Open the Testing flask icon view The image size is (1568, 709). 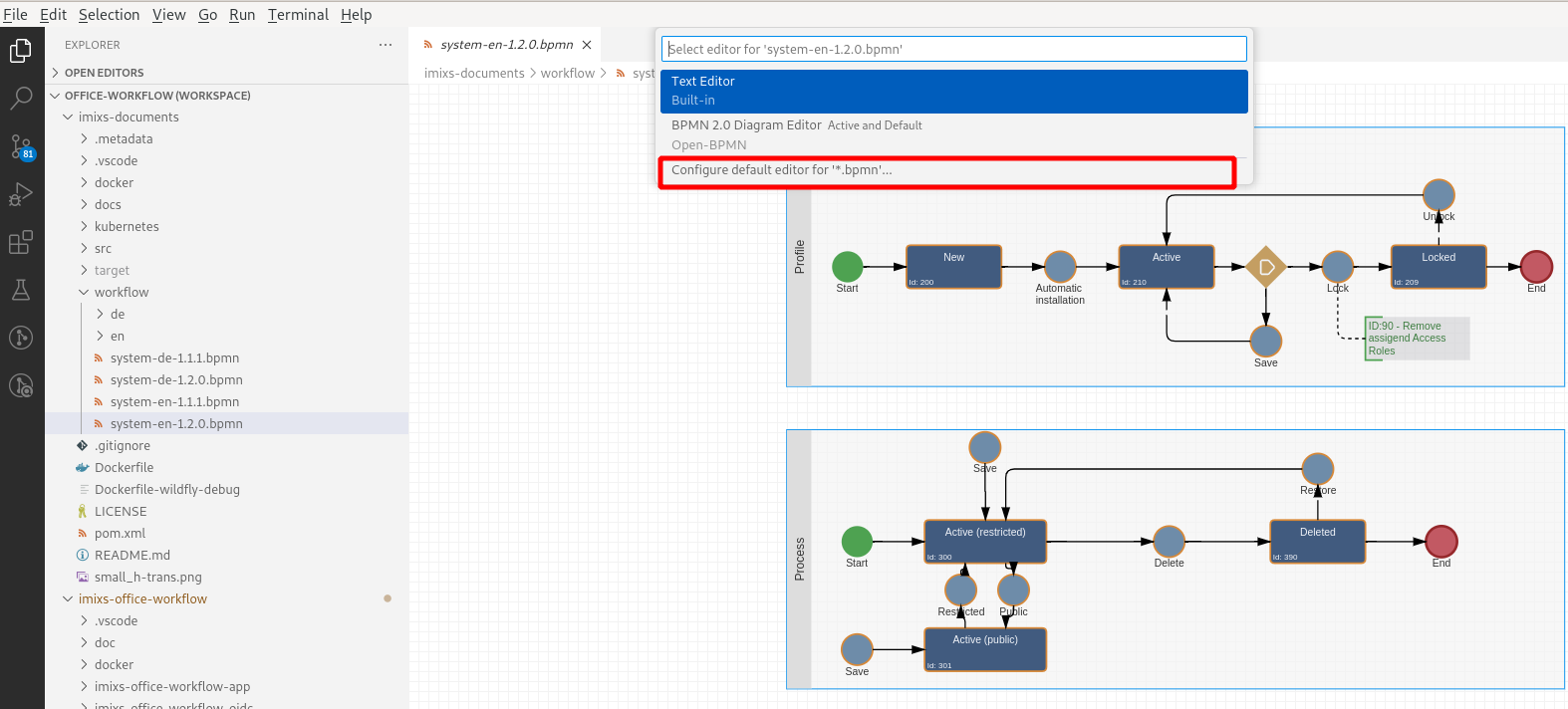(x=21, y=290)
